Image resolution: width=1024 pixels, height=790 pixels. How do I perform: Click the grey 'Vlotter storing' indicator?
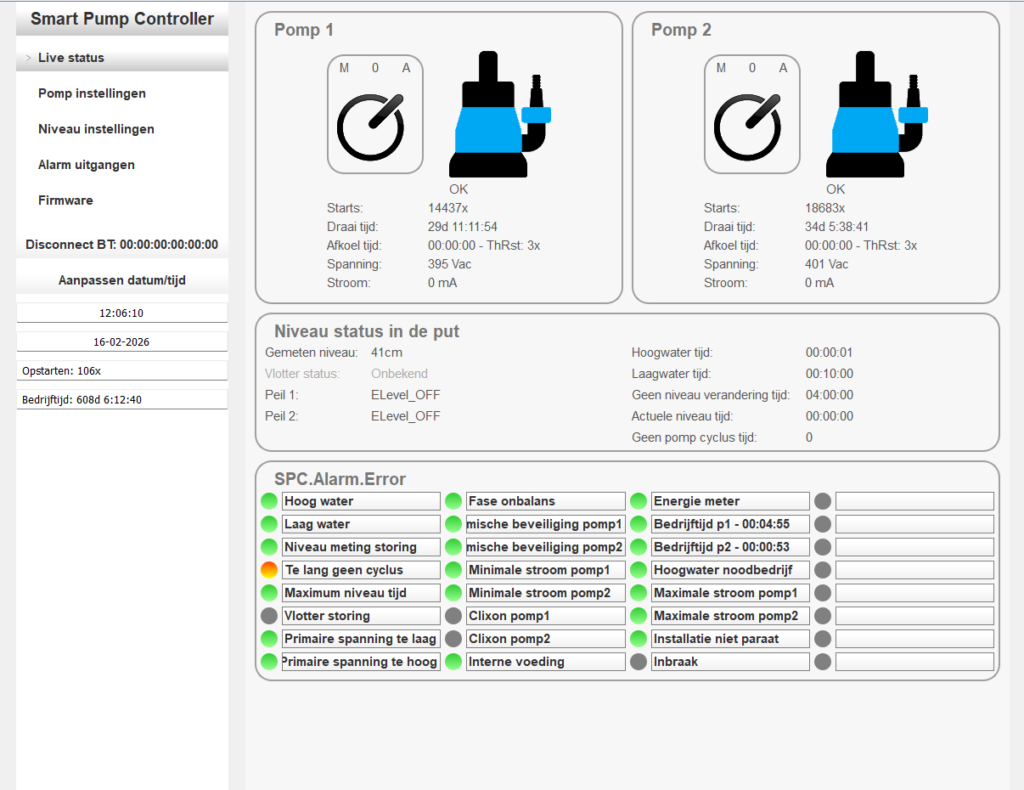click(269, 616)
